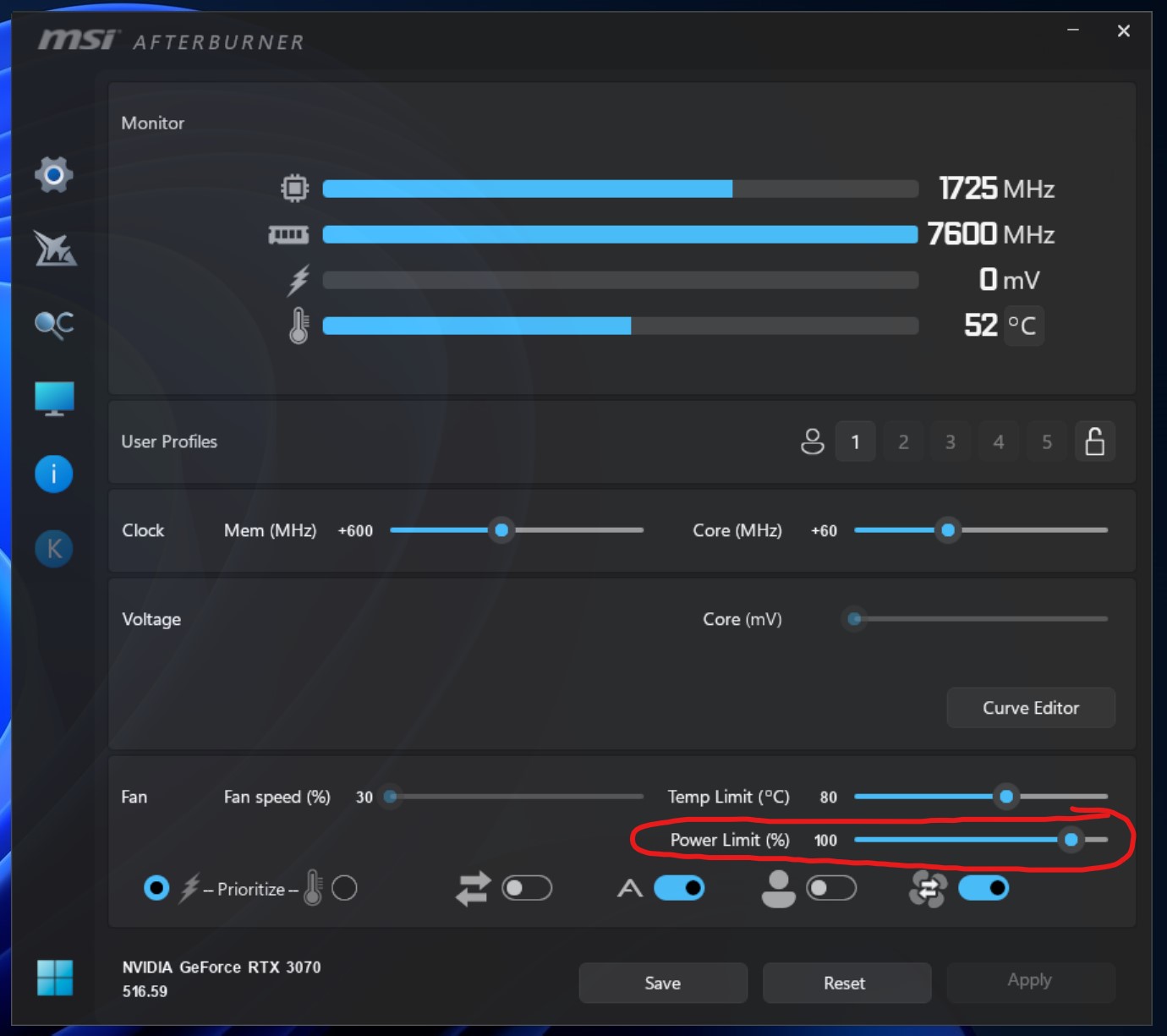Reset all settings to default
The image size is (1167, 1036).
tap(846, 982)
